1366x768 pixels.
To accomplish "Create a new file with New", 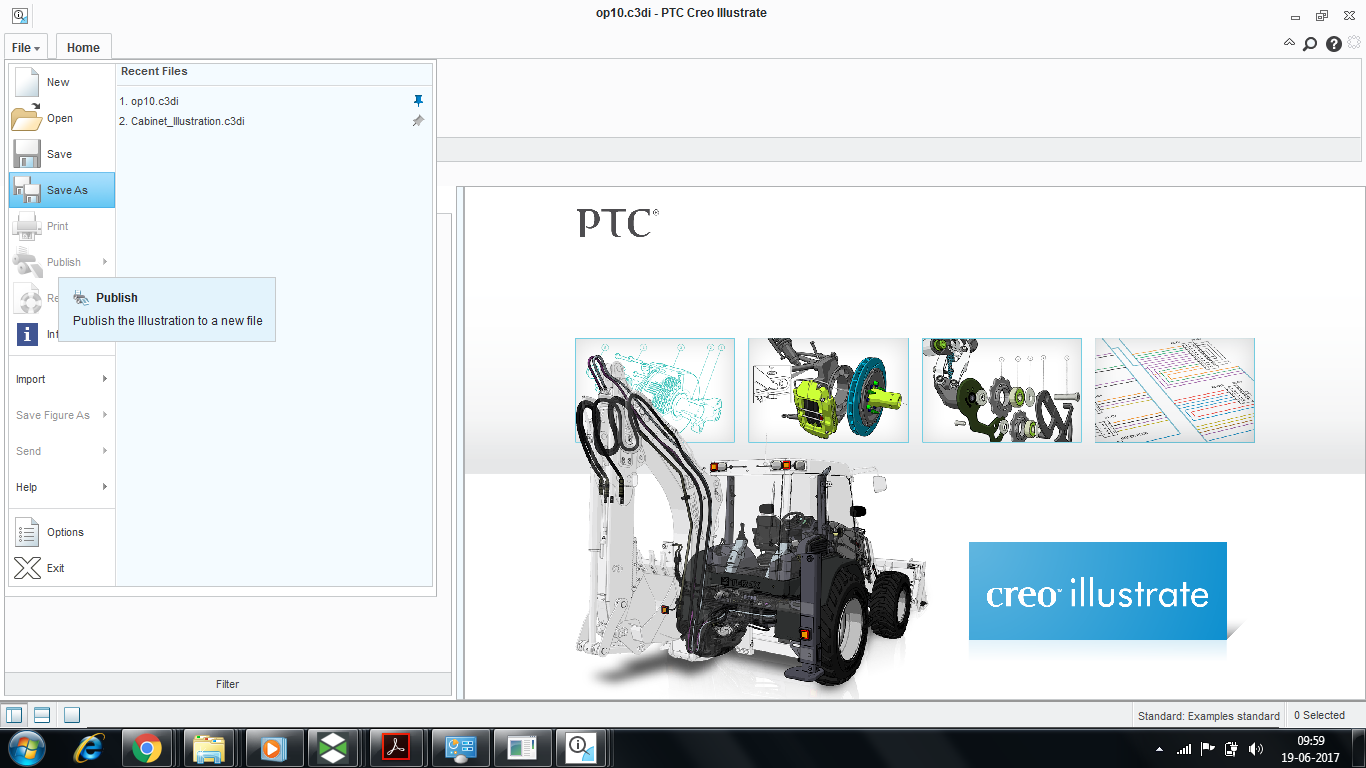I will point(62,82).
